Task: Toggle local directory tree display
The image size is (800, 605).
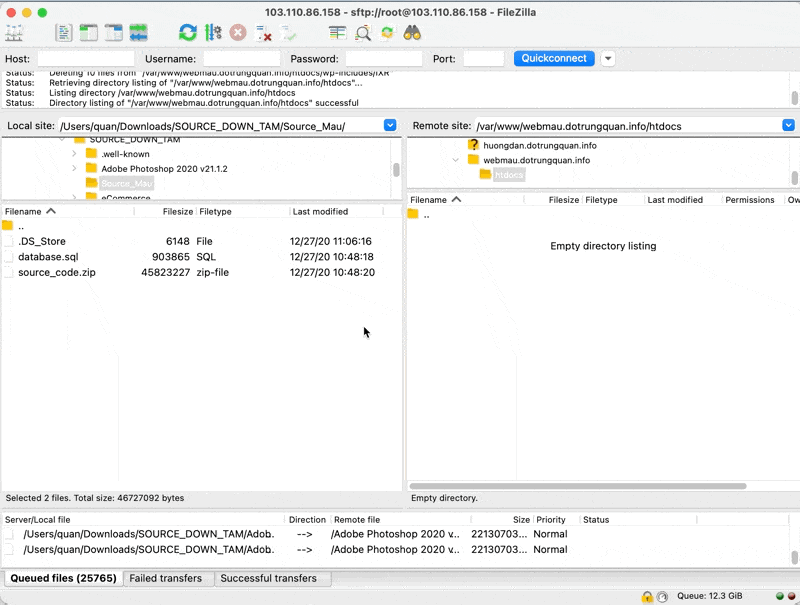Action: click(89, 33)
